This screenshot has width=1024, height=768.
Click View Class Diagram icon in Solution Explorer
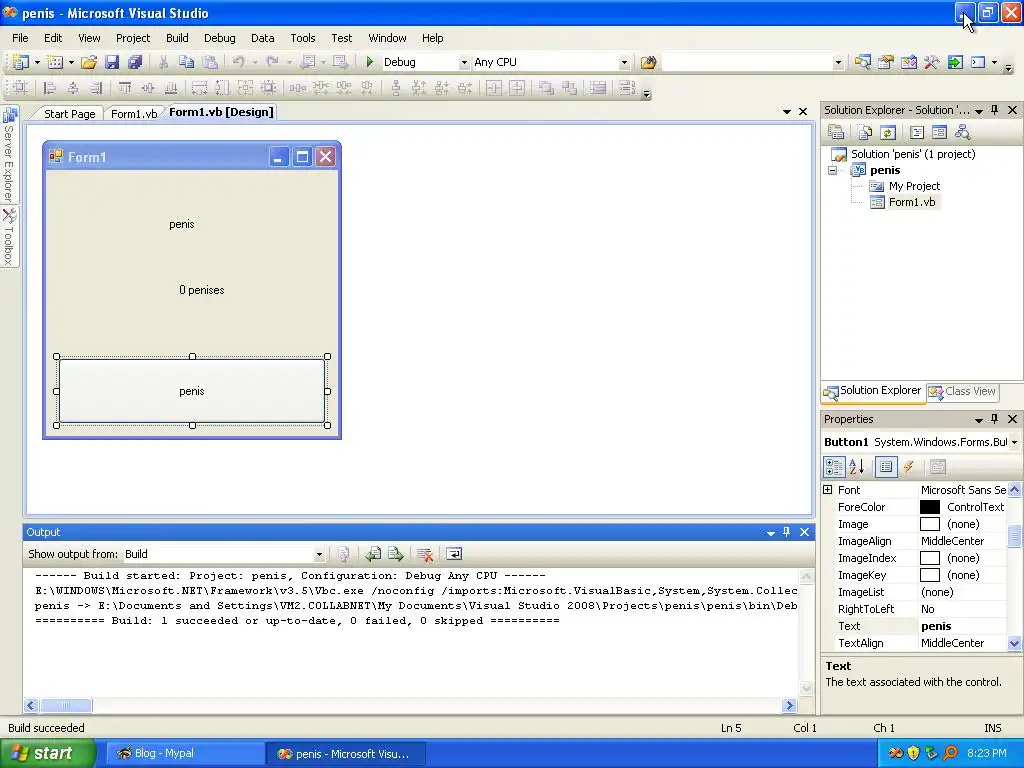[962, 133]
